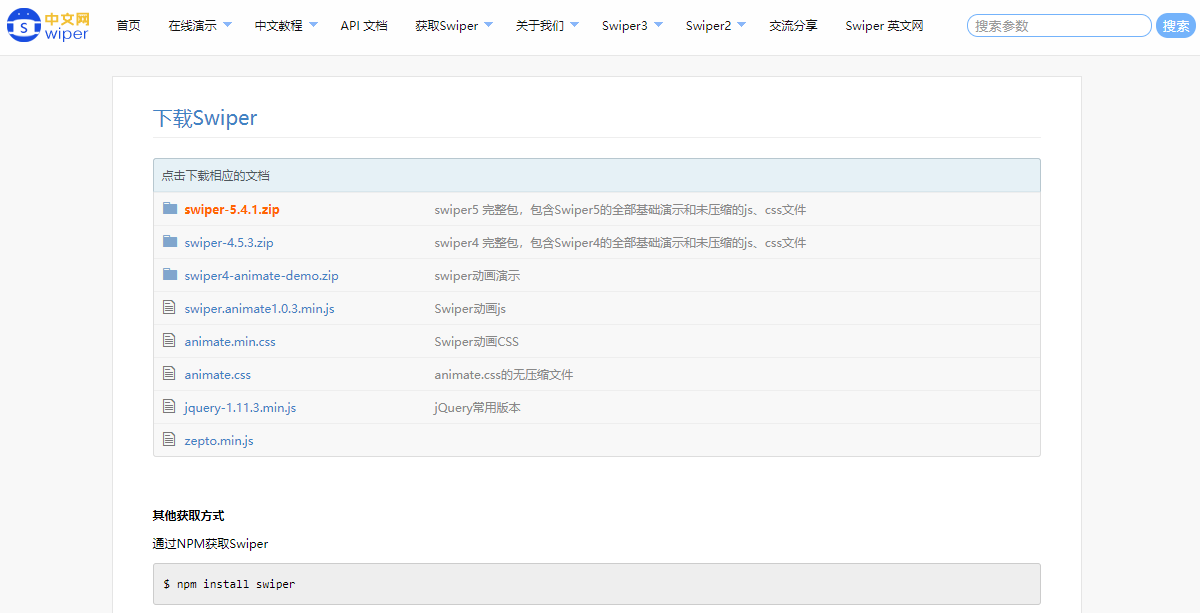This screenshot has height=613, width=1200.
Task: Expand the Swiper3 dropdown arrow
Action: (658, 25)
